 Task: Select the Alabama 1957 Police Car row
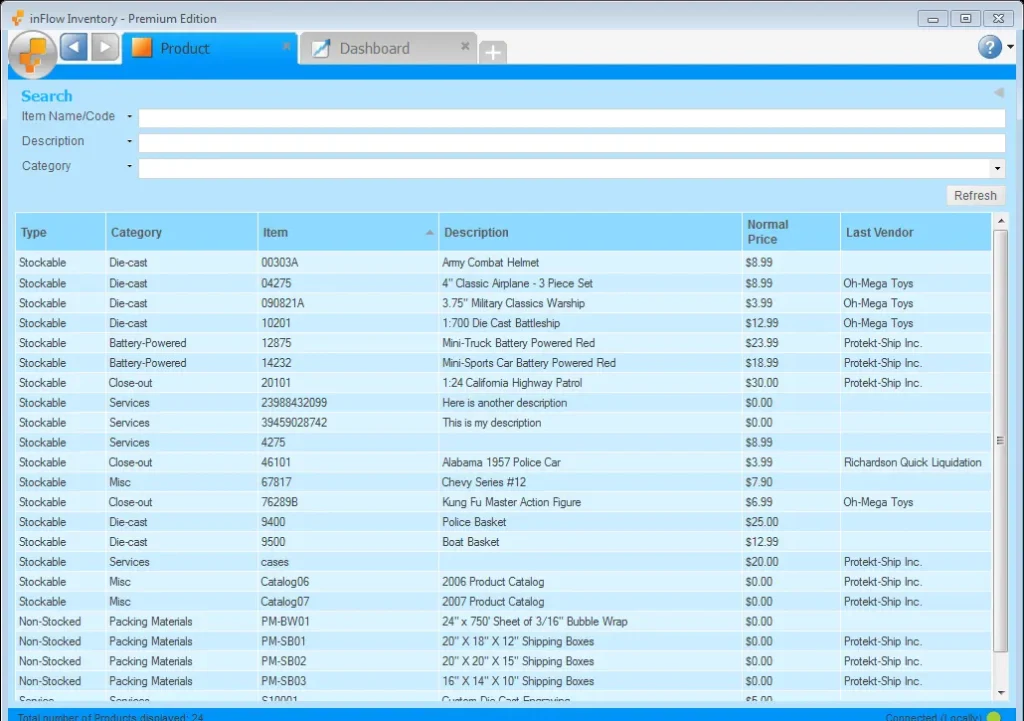(503, 462)
